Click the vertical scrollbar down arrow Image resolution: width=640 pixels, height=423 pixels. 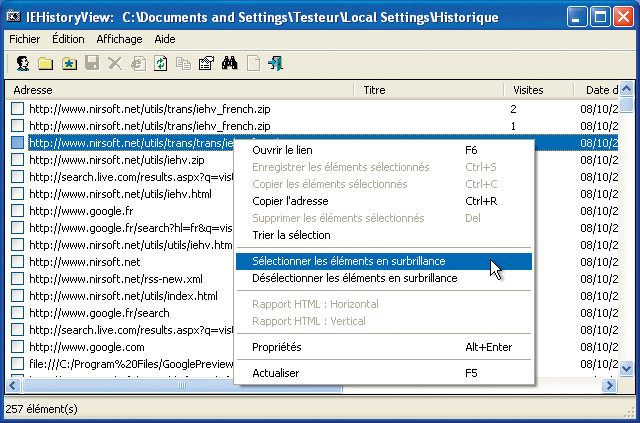pos(626,369)
